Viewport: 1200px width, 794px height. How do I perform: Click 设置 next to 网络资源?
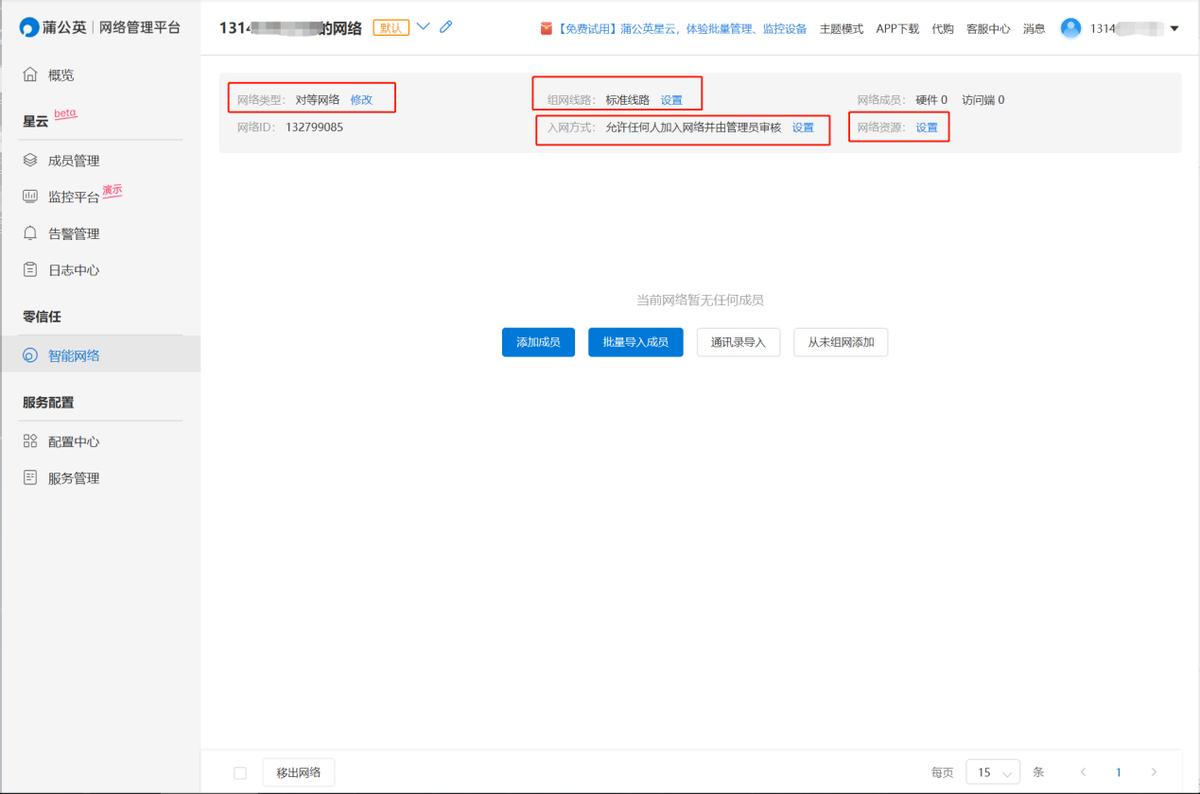coord(926,128)
